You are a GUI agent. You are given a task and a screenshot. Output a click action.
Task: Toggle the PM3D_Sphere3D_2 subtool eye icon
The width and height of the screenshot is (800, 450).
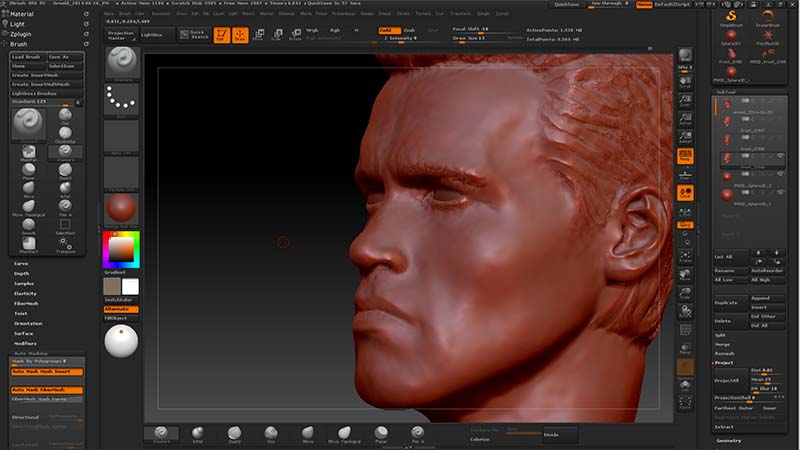coord(780,174)
